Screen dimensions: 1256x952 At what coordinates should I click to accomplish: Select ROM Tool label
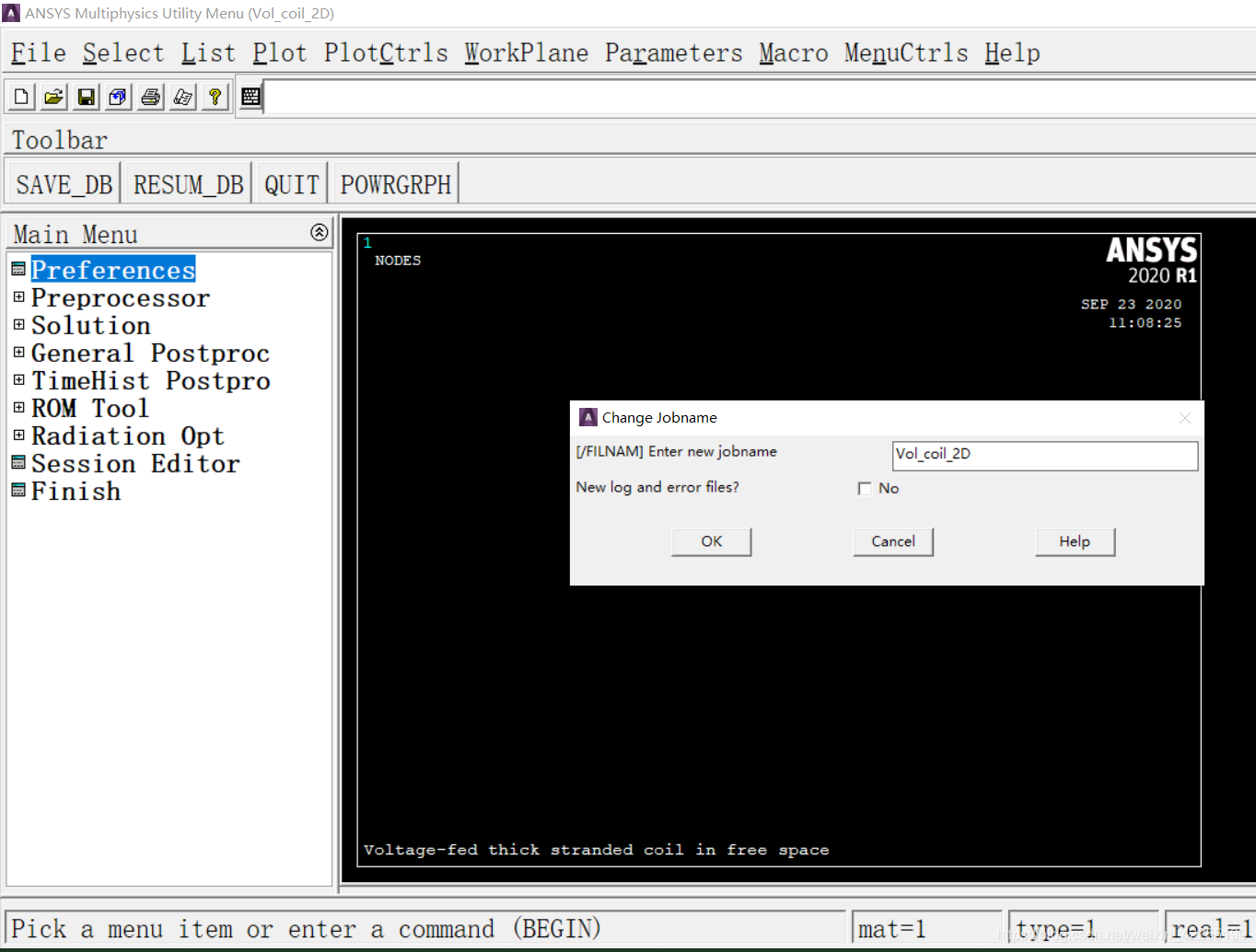click(90, 408)
